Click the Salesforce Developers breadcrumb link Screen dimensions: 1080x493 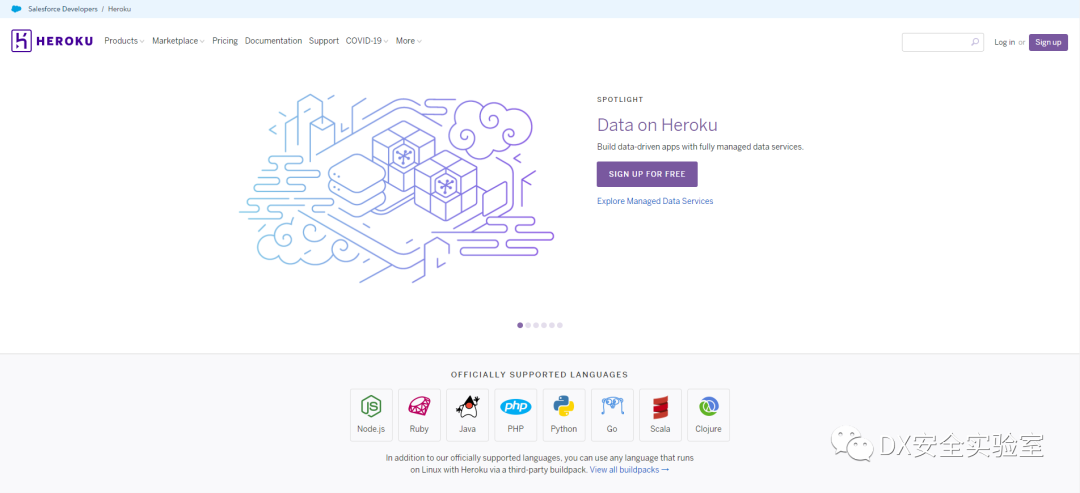[63, 9]
